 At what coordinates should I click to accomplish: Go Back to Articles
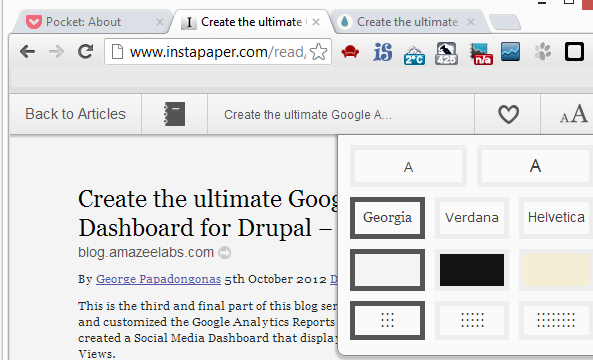pyautogui.click(x=75, y=114)
